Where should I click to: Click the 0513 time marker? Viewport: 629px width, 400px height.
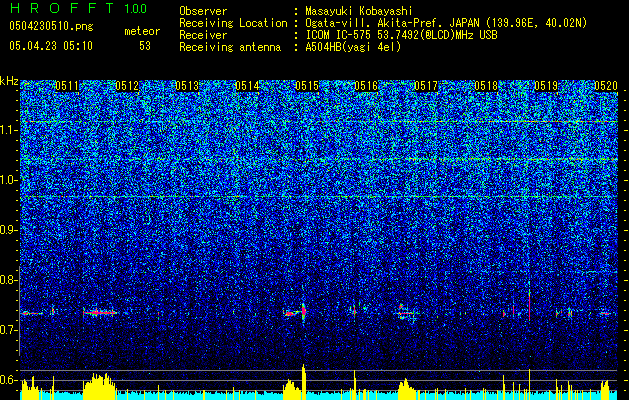pos(187,86)
